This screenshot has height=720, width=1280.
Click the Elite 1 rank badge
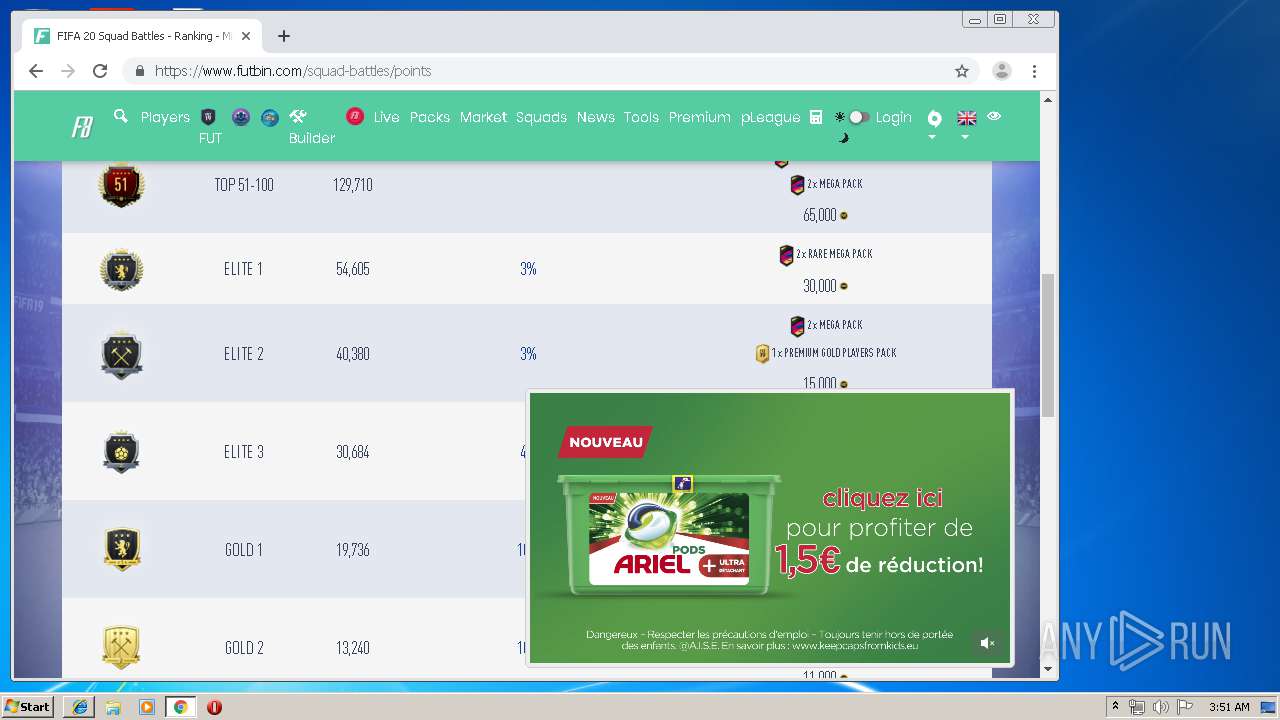pyautogui.click(x=121, y=269)
